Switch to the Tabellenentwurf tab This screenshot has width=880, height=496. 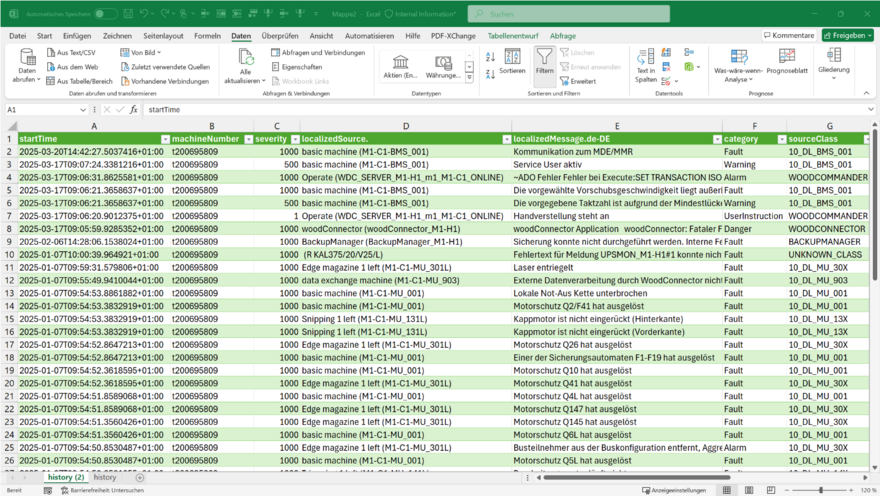click(x=511, y=36)
